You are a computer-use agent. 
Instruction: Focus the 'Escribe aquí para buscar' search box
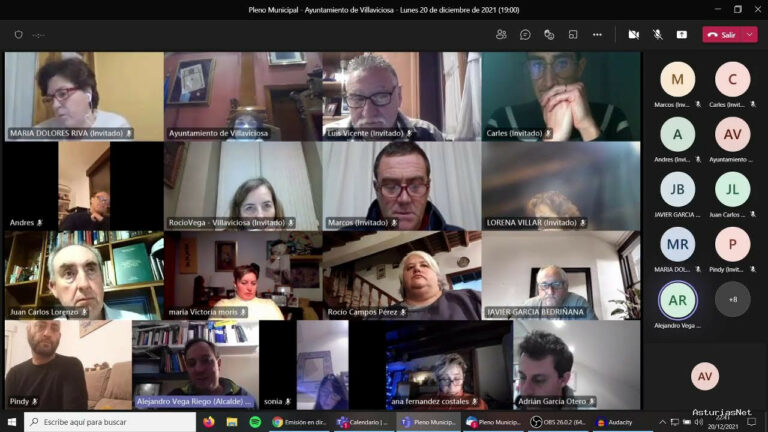[110, 422]
